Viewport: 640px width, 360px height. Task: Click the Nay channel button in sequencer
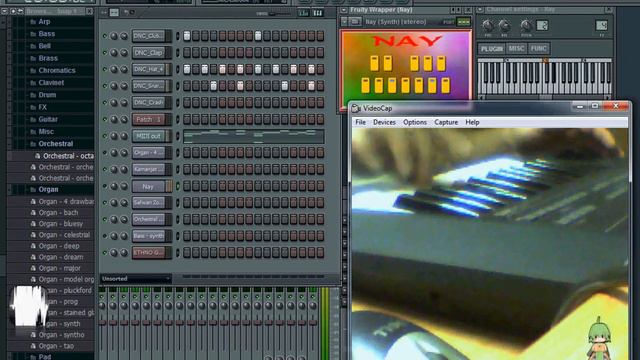(x=149, y=186)
